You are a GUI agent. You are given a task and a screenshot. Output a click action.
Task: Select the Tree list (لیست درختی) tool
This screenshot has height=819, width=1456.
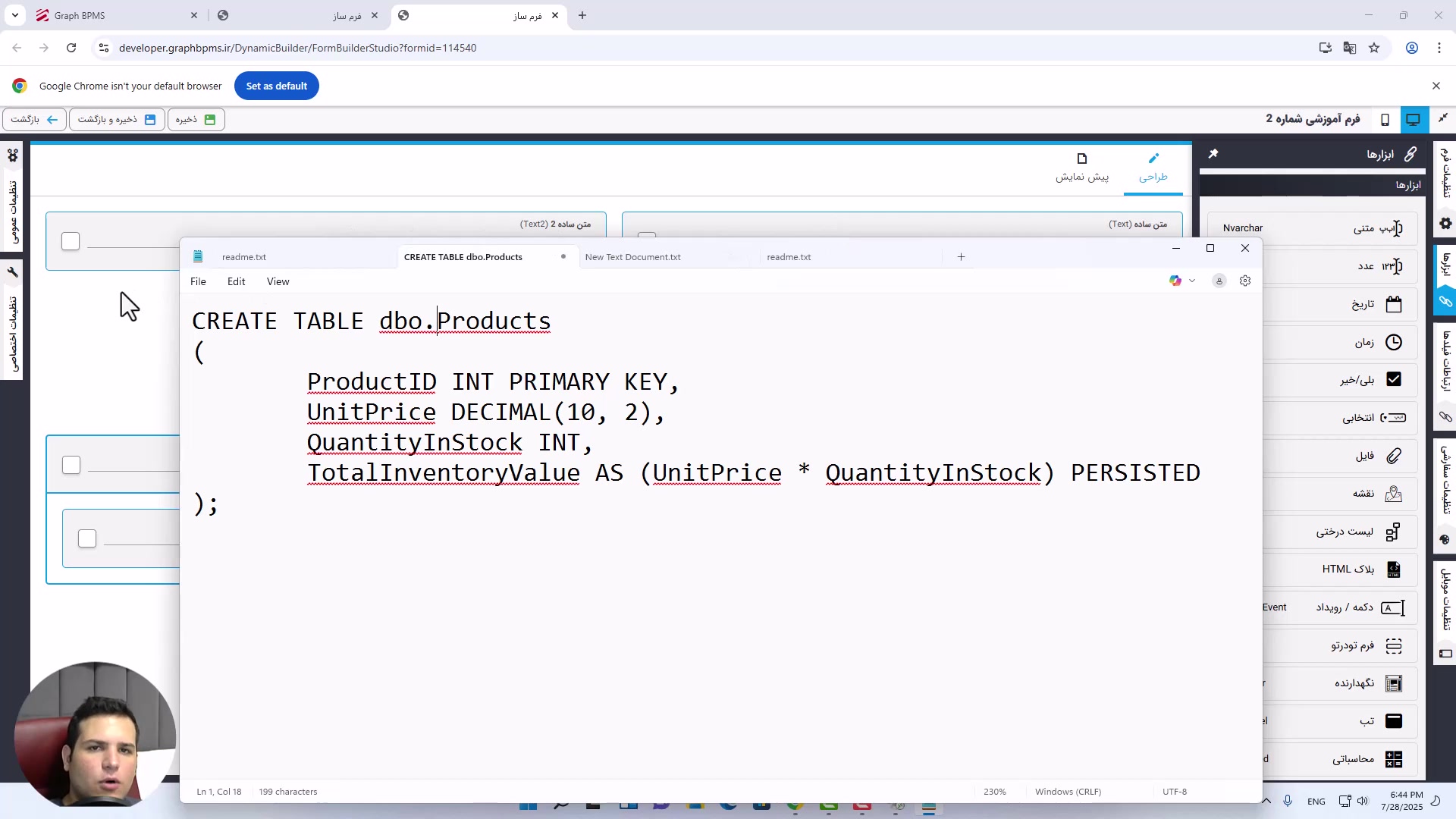[x=1393, y=532]
